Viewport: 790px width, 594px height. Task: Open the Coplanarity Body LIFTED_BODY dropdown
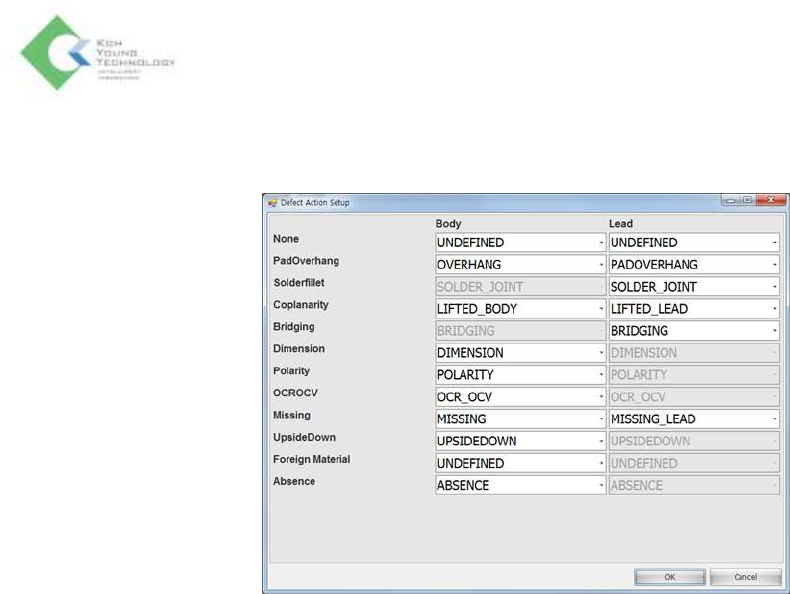click(x=520, y=309)
